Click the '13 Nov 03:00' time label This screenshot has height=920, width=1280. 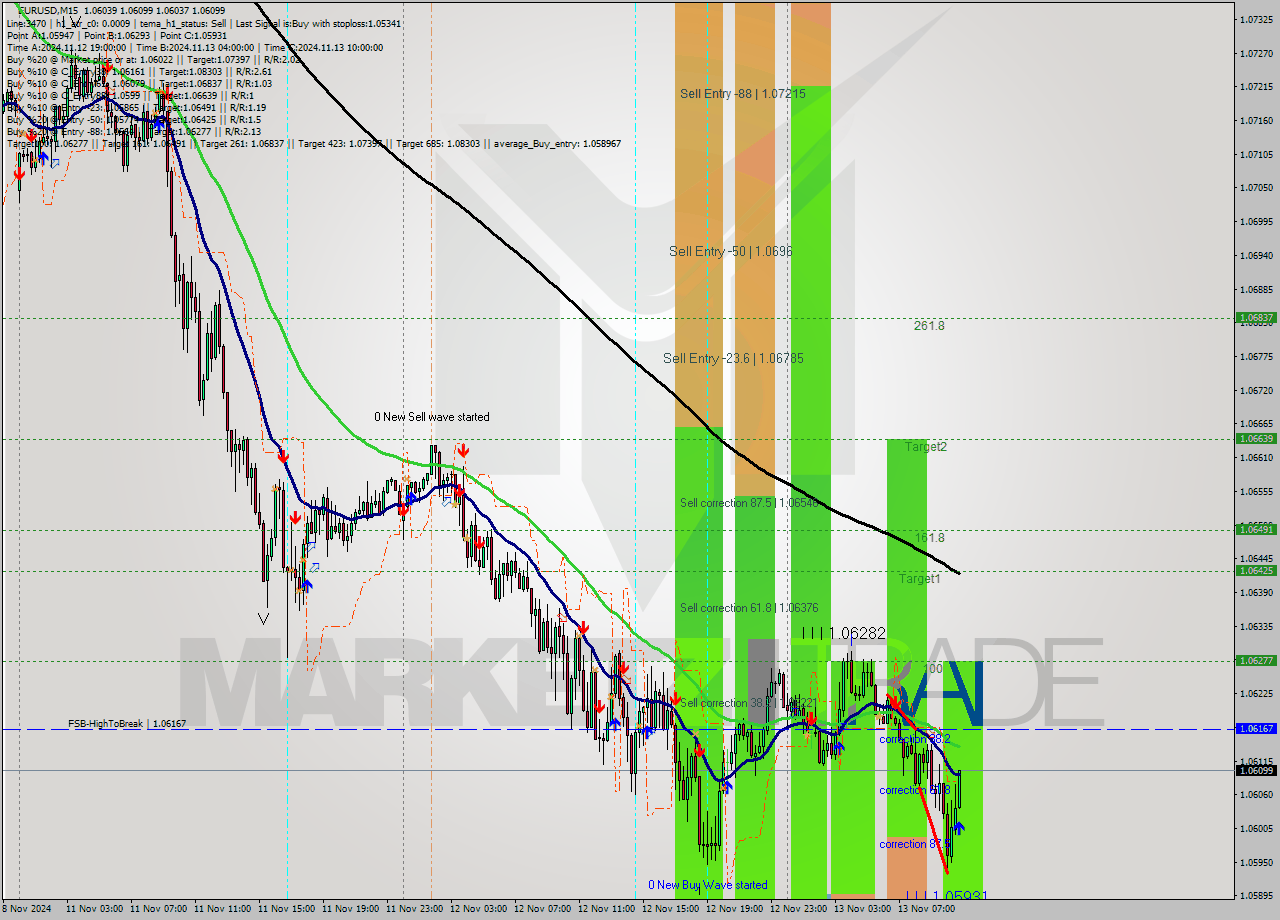pos(863,909)
